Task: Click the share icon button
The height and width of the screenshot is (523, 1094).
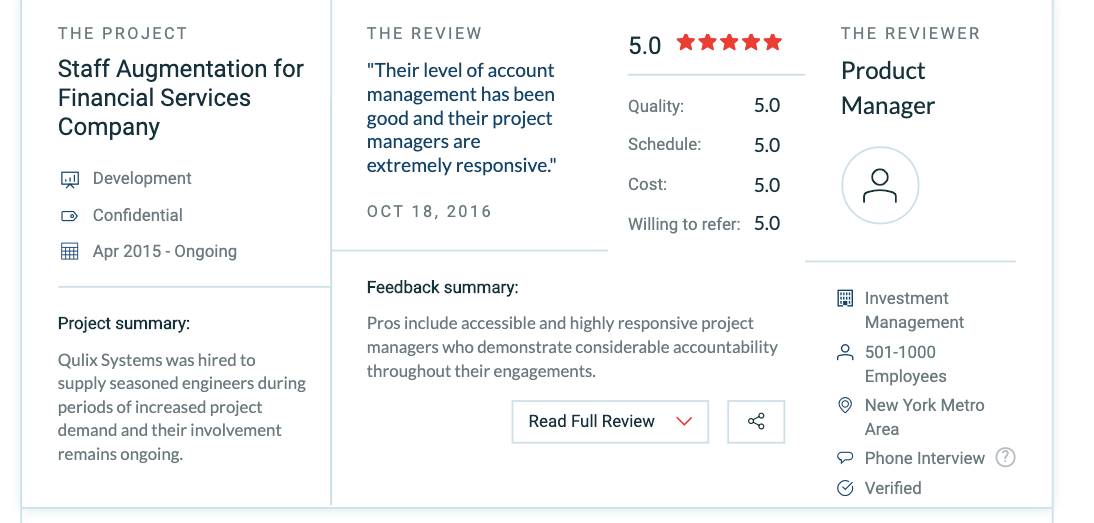Action: [x=756, y=422]
